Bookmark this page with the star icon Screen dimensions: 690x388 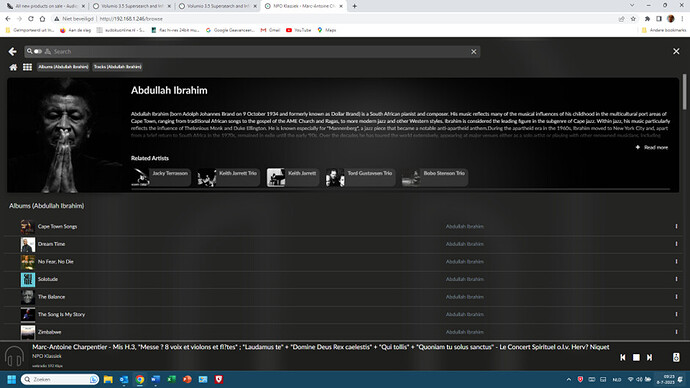click(633, 19)
